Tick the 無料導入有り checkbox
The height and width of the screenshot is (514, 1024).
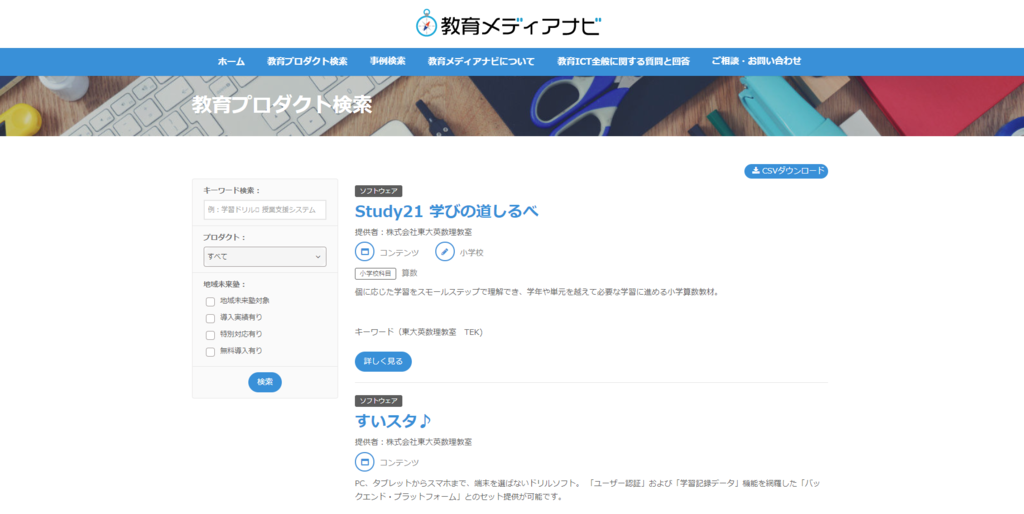click(210, 352)
